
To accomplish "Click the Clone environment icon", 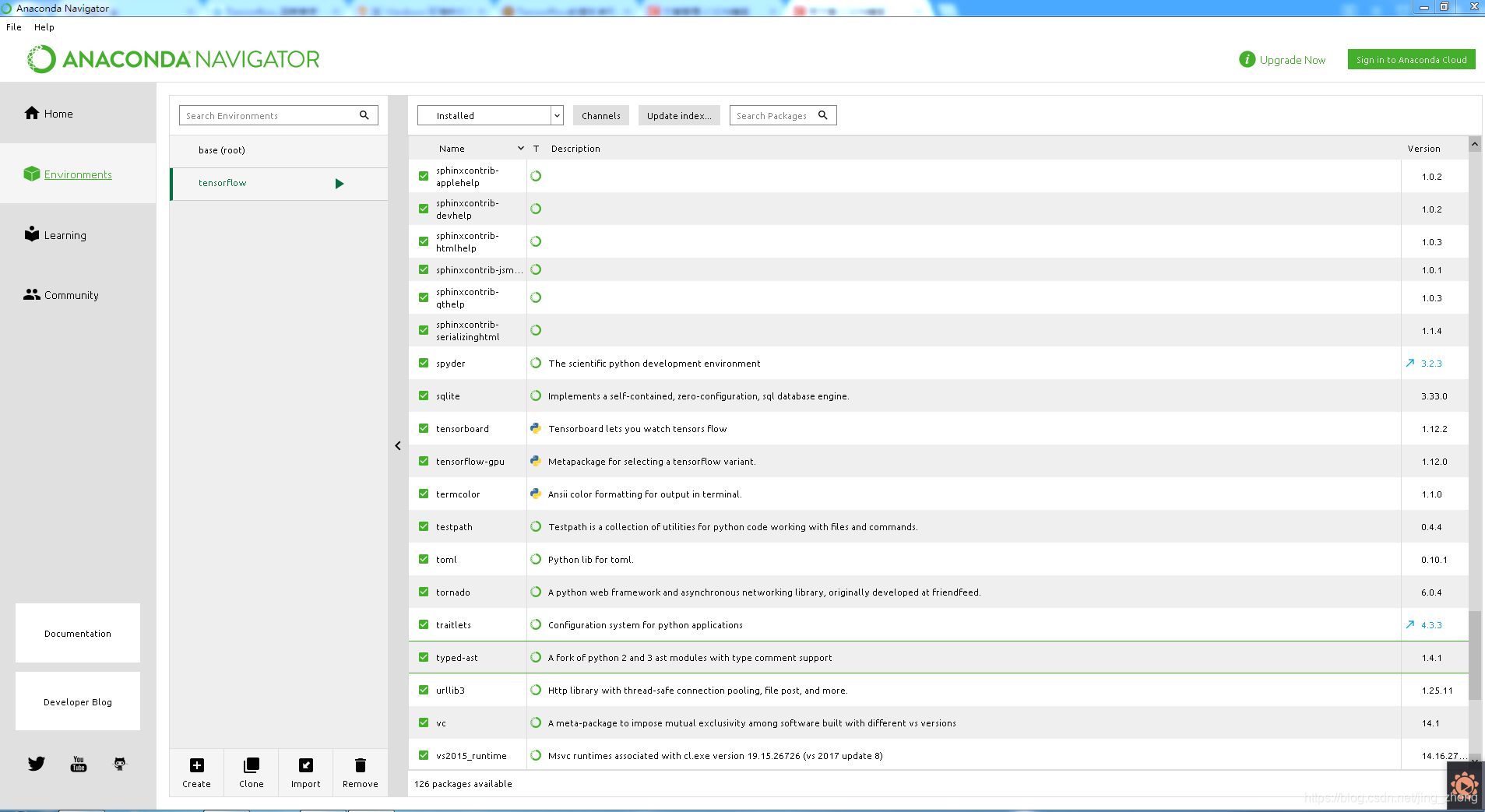I will coord(252,765).
